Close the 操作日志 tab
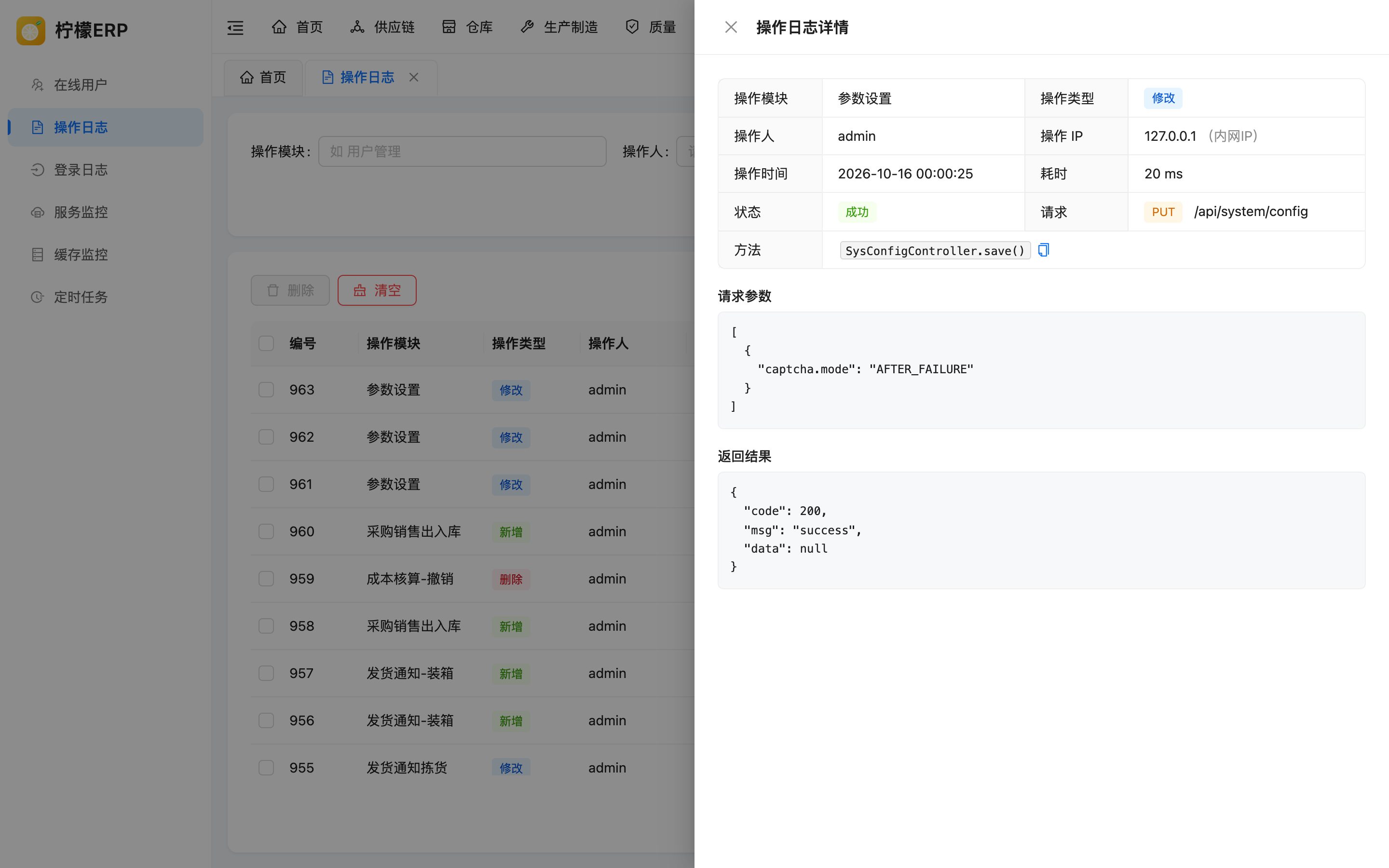 tap(414, 77)
